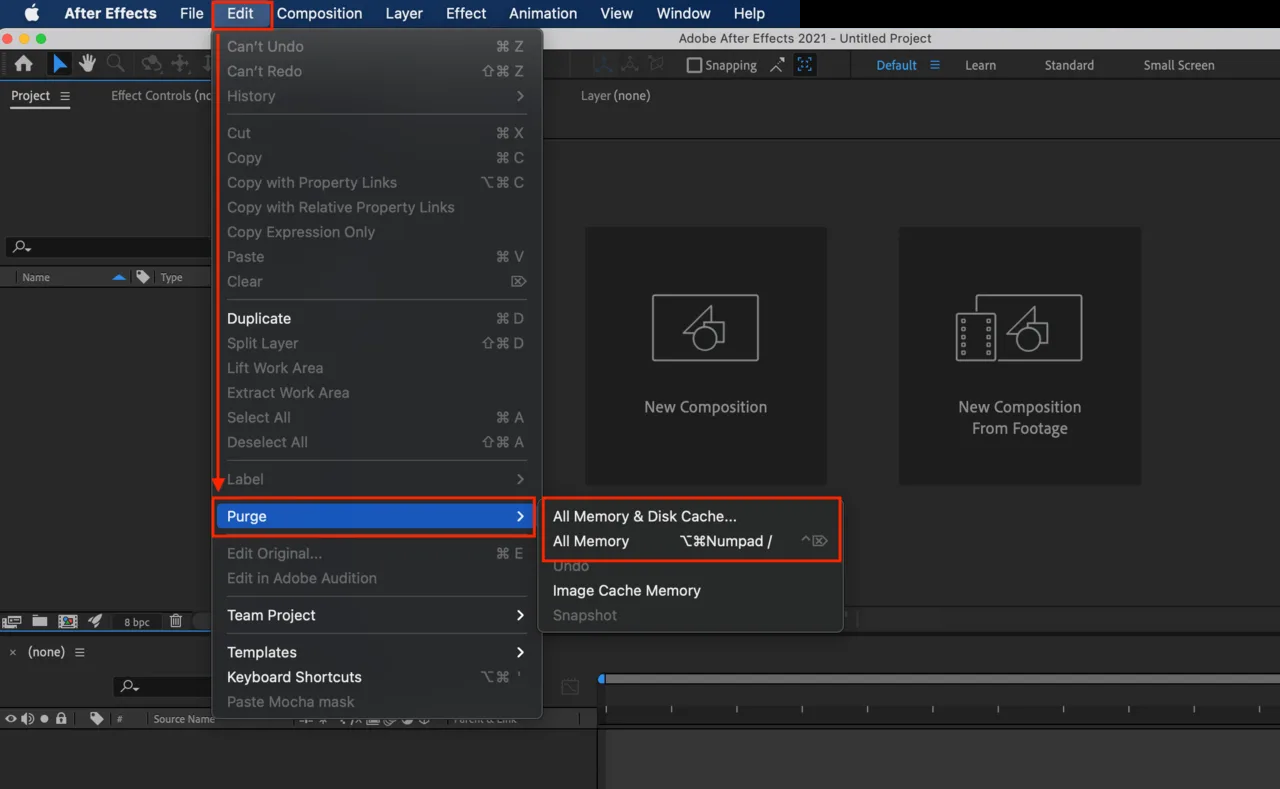Image resolution: width=1280 pixels, height=789 pixels.
Task: Switch to the Small Screen workspace
Action: pos(1179,65)
